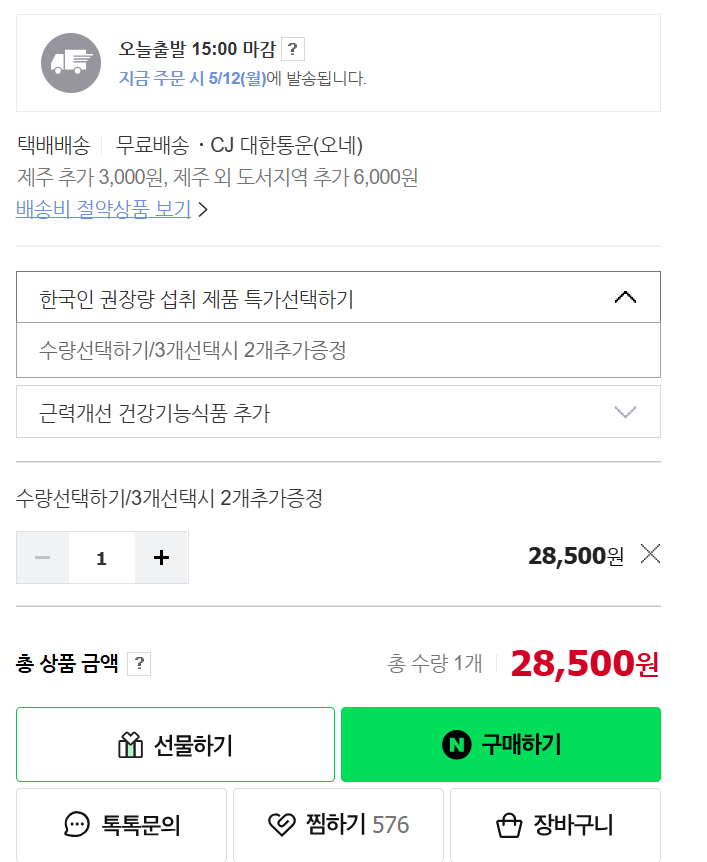Open the 배송비 절약상품 보기 link
This screenshot has height=862, width=707.
click(x=103, y=209)
